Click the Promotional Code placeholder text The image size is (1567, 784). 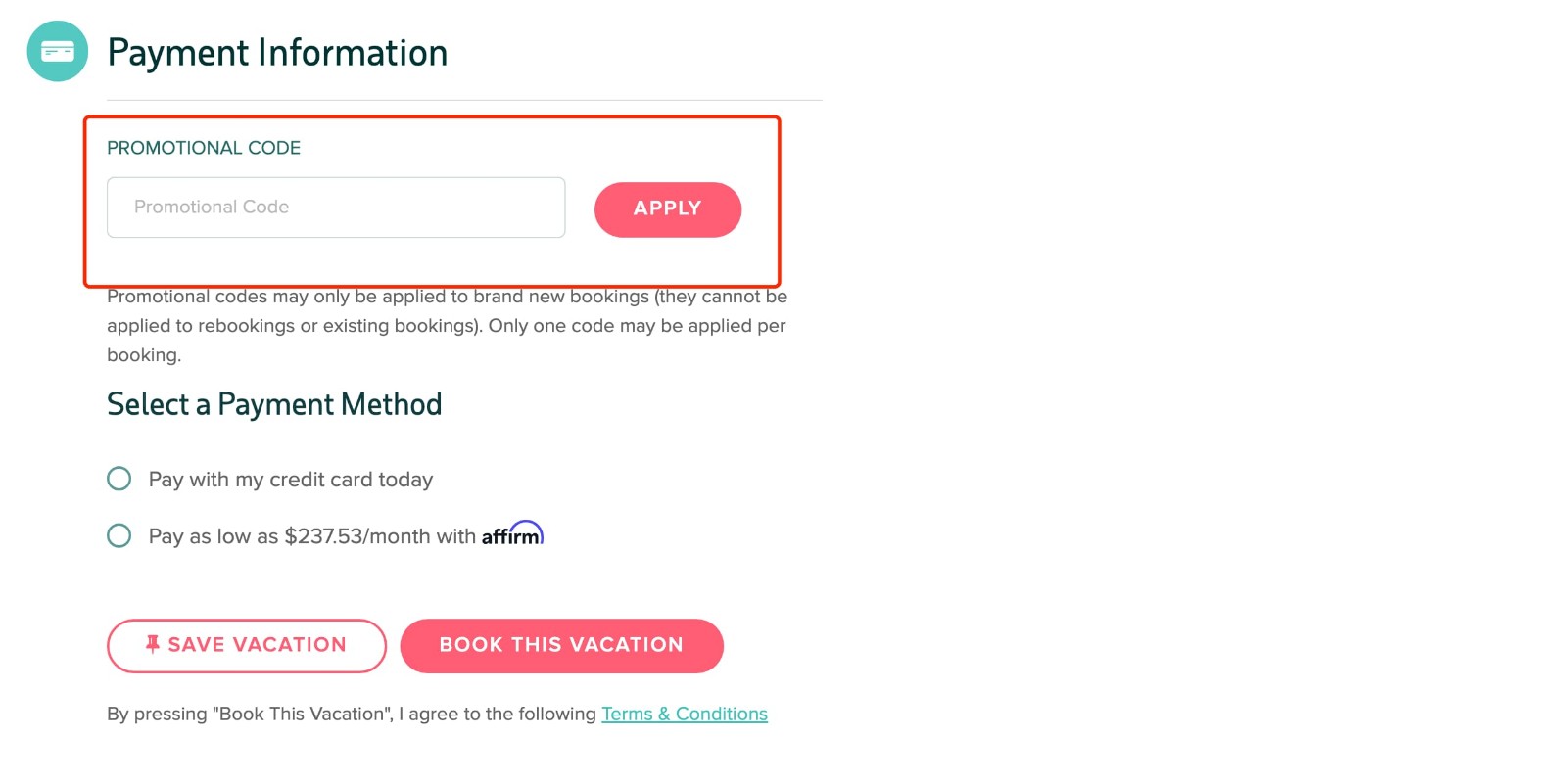(212, 207)
